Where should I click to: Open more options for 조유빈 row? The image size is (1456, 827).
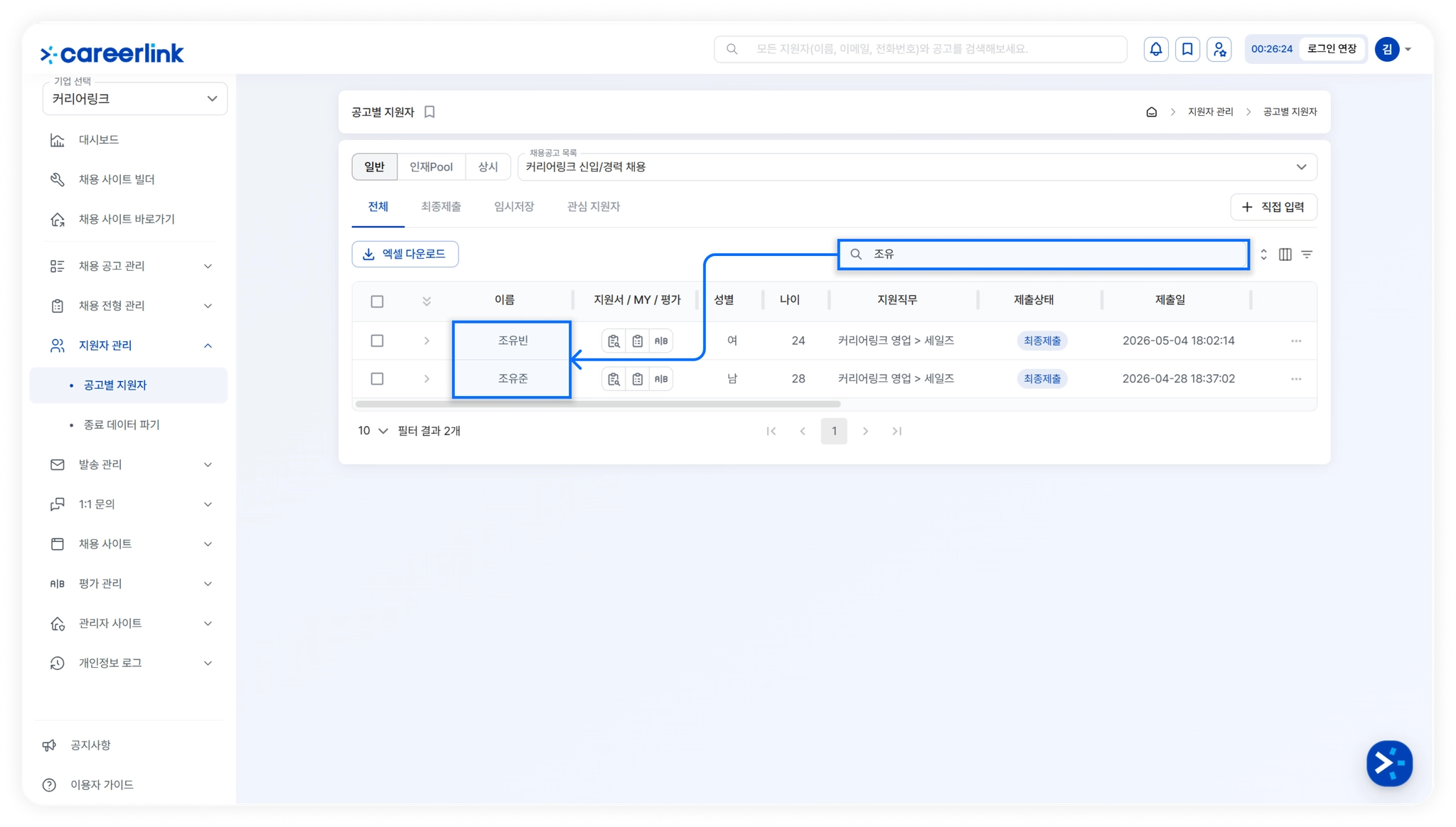(1296, 341)
